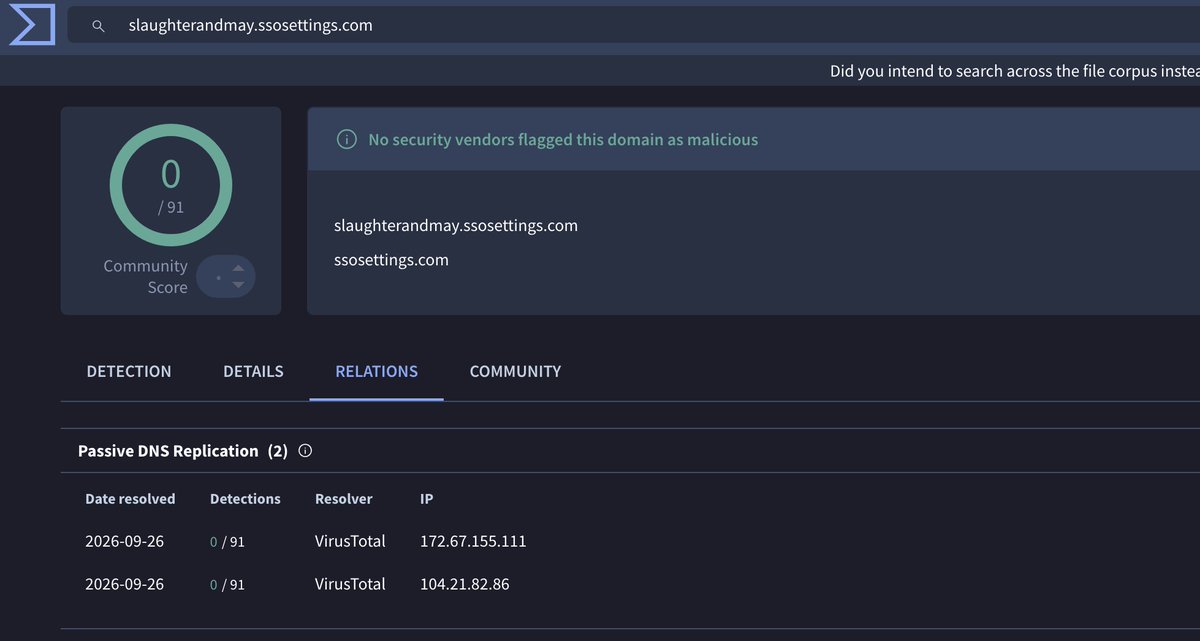This screenshot has width=1200, height=641.
Task: Click the 0 / 91 detection score circle
Action: [171, 185]
